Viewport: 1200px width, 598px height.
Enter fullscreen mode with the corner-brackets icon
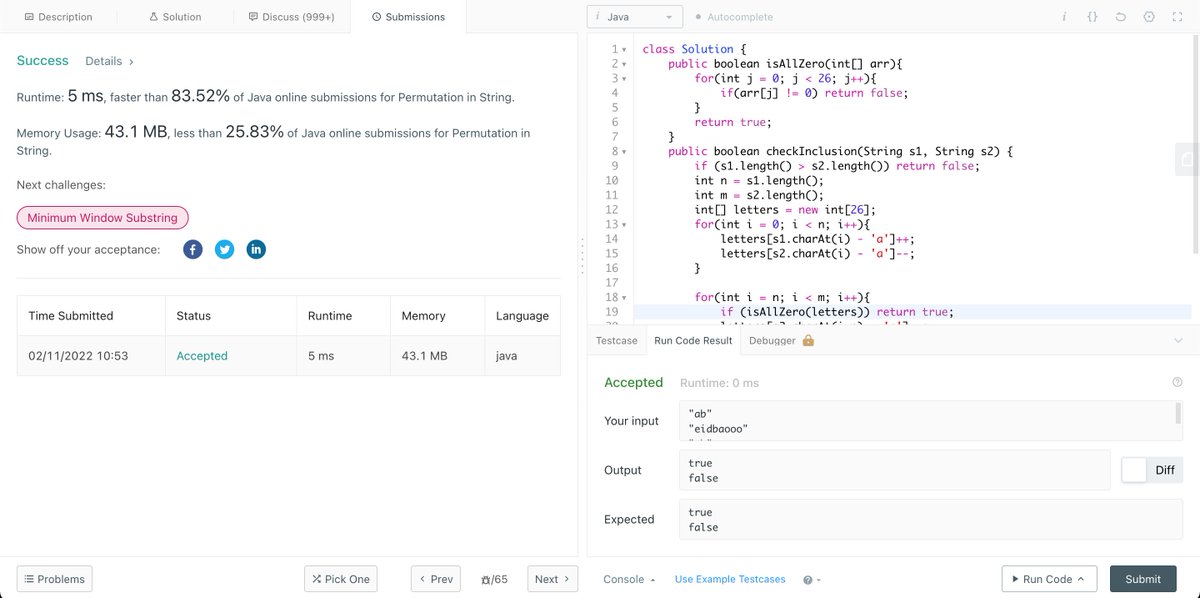(x=1177, y=17)
